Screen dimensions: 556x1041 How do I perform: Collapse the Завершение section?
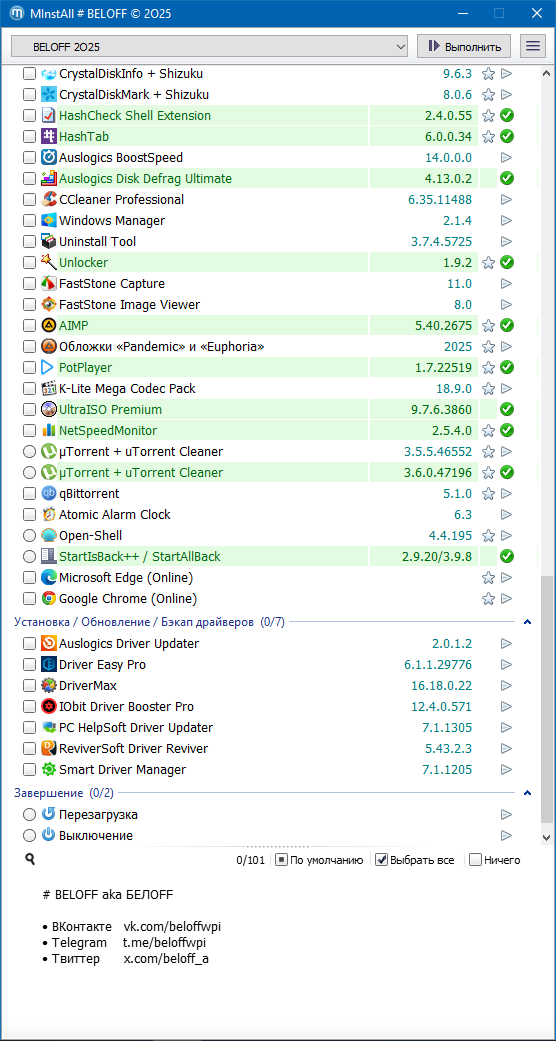coord(527,793)
